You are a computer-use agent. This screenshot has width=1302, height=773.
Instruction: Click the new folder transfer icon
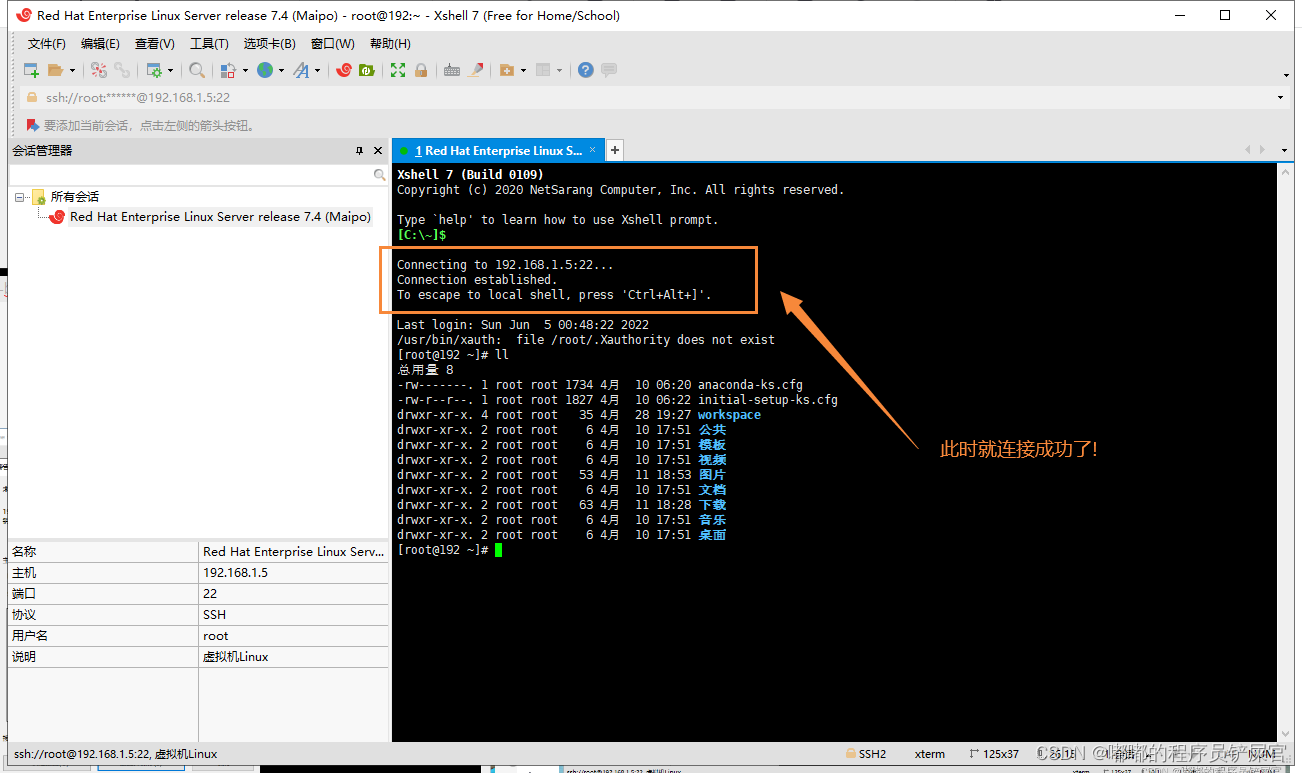[x=507, y=70]
